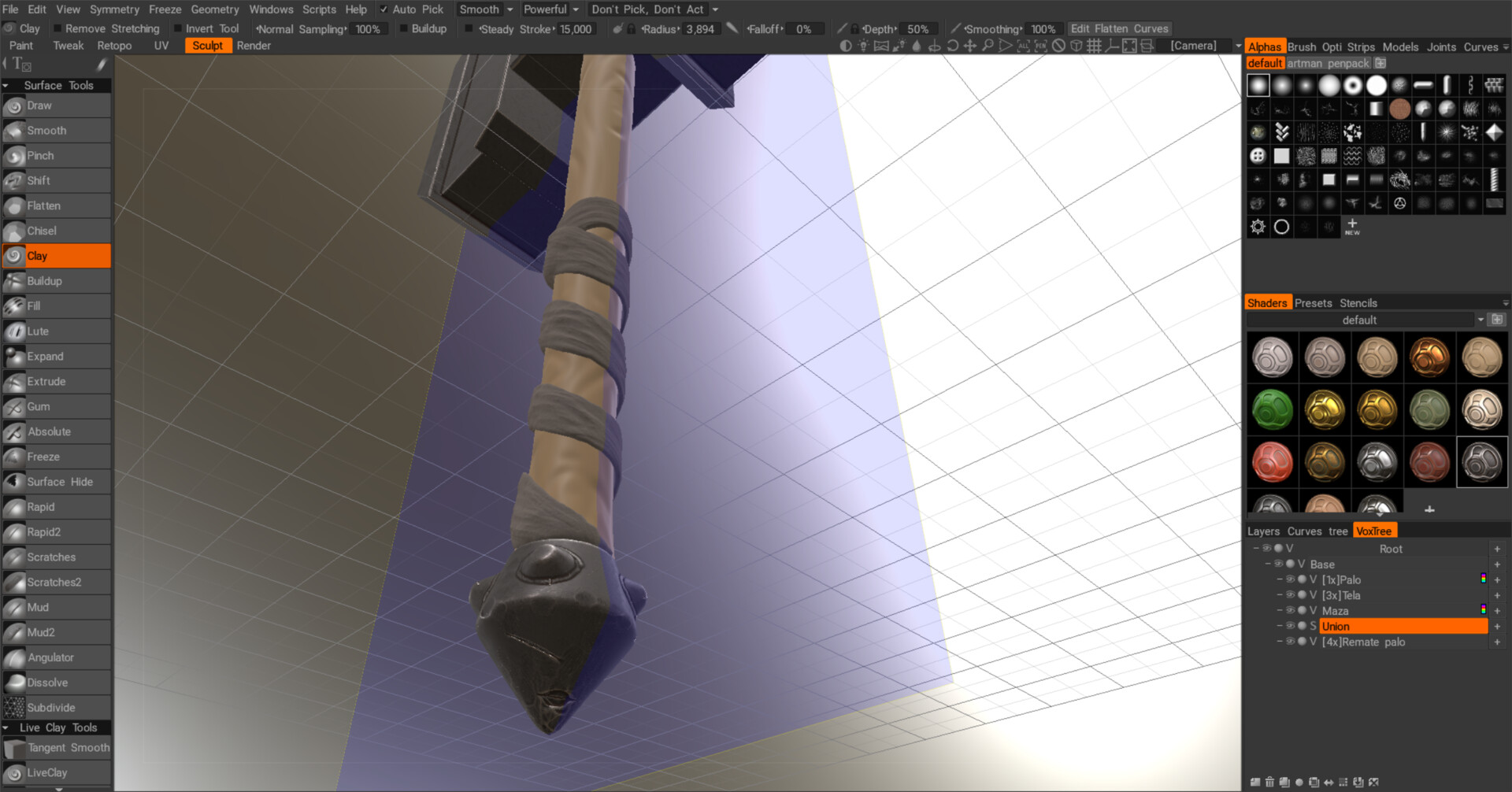Click the light bulb icon in view toolbar
Image resolution: width=1512 pixels, height=792 pixels.
[x=863, y=46]
